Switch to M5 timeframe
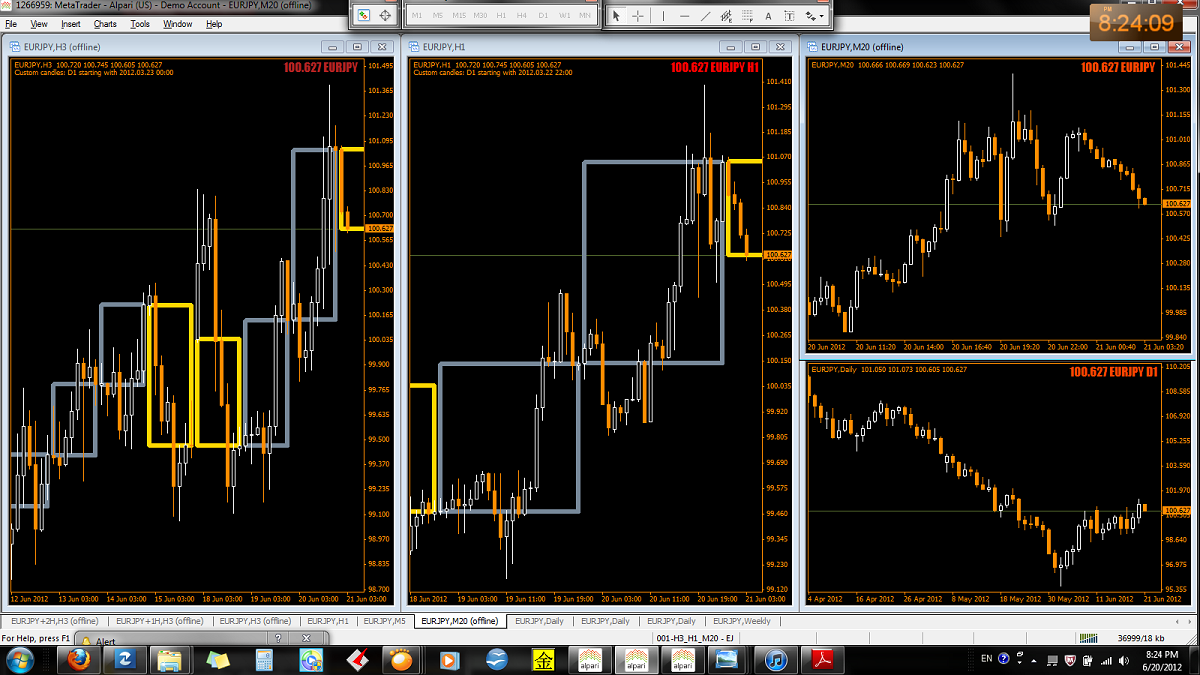1200x675 pixels. (x=438, y=16)
